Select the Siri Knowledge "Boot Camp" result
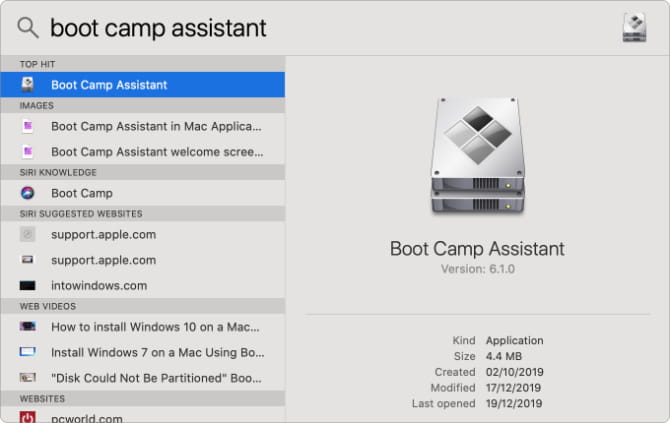Viewport: 670px width, 423px height. tap(143, 193)
